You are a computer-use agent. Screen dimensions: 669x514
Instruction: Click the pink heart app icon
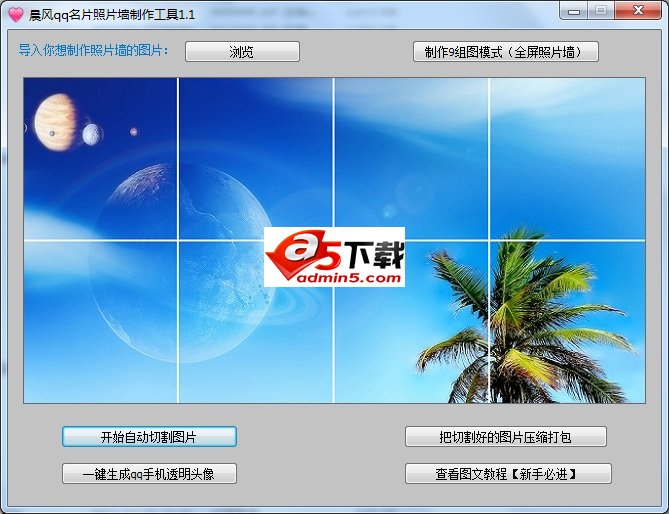click(x=16, y=15)
